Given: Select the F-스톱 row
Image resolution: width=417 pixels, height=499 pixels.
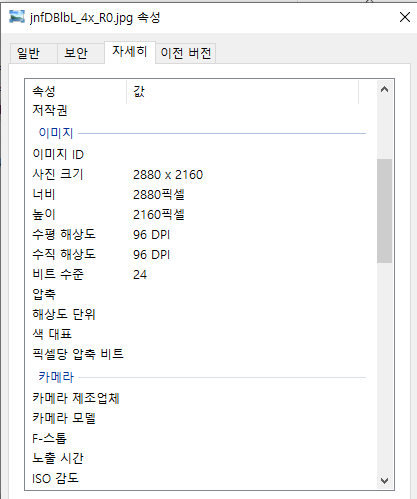Looking at the screenshot, I should (49, 438).
